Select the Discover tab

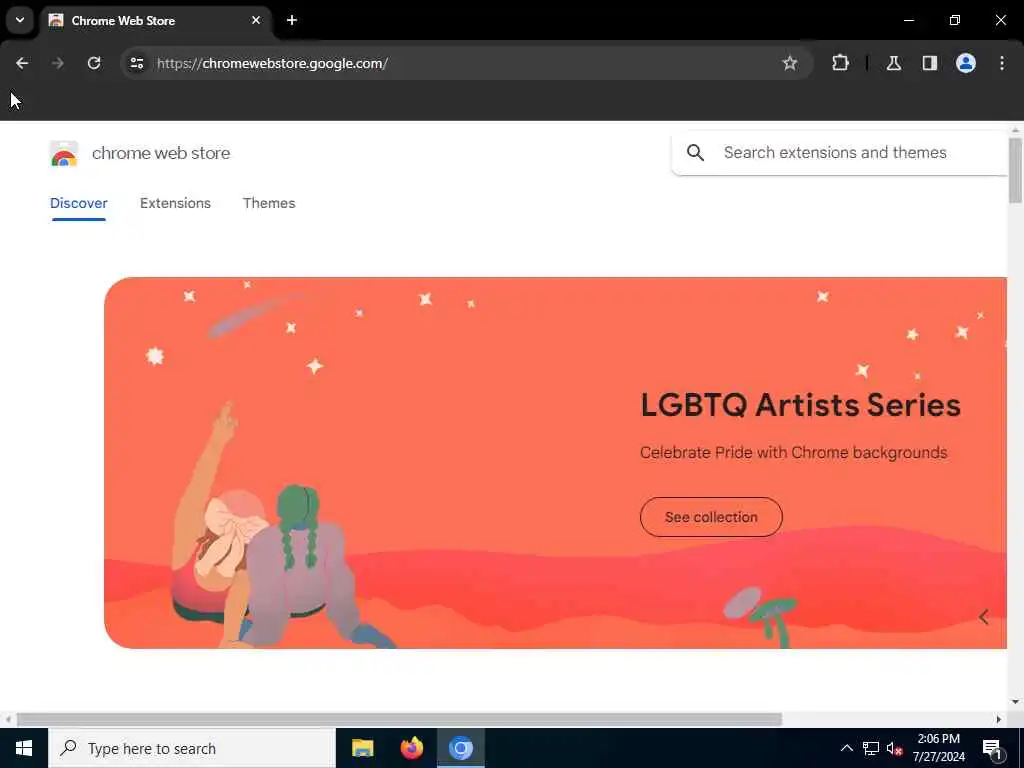click(x=78, y=203)
